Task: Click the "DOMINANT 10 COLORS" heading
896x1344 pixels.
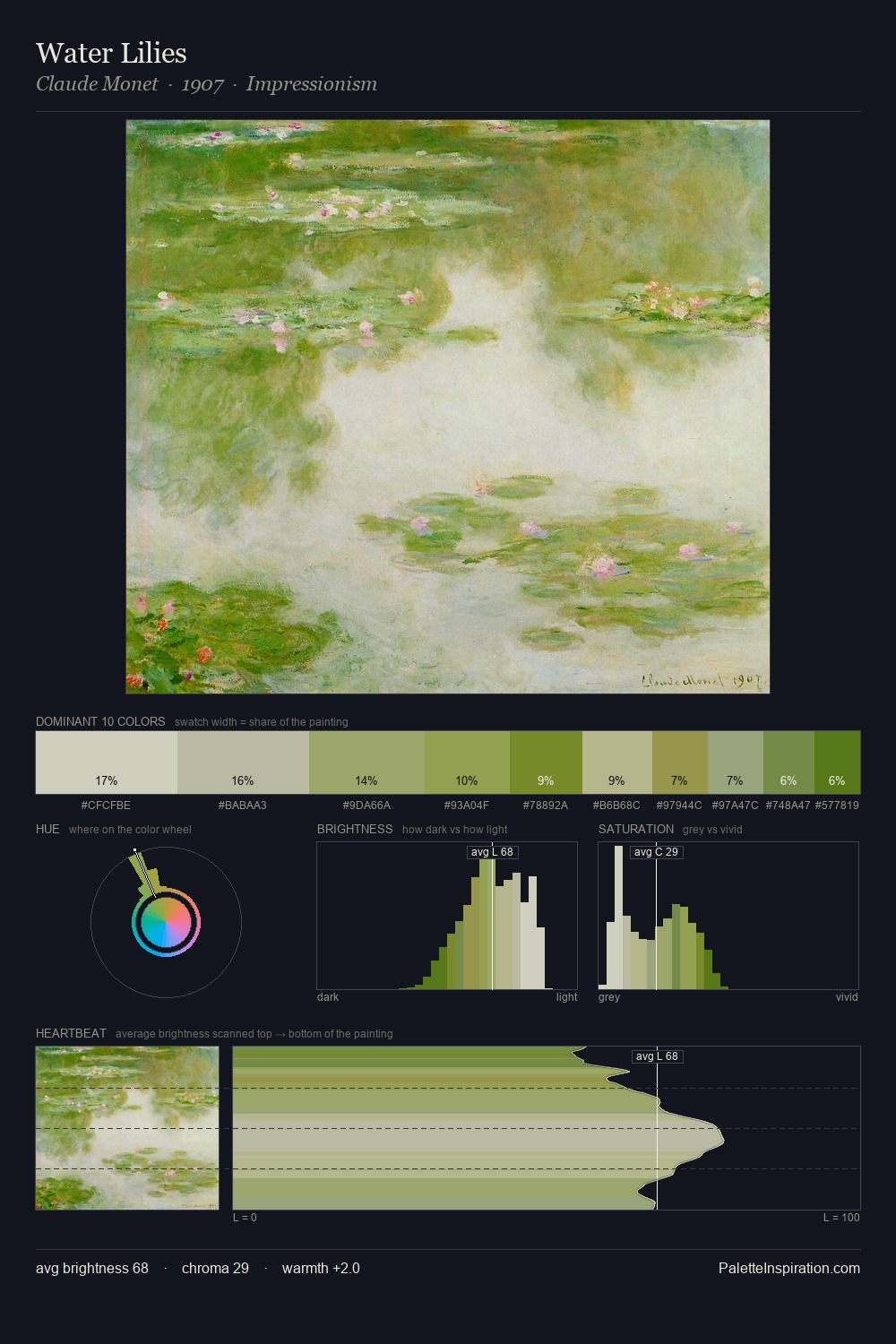Action: coord(100,721)
